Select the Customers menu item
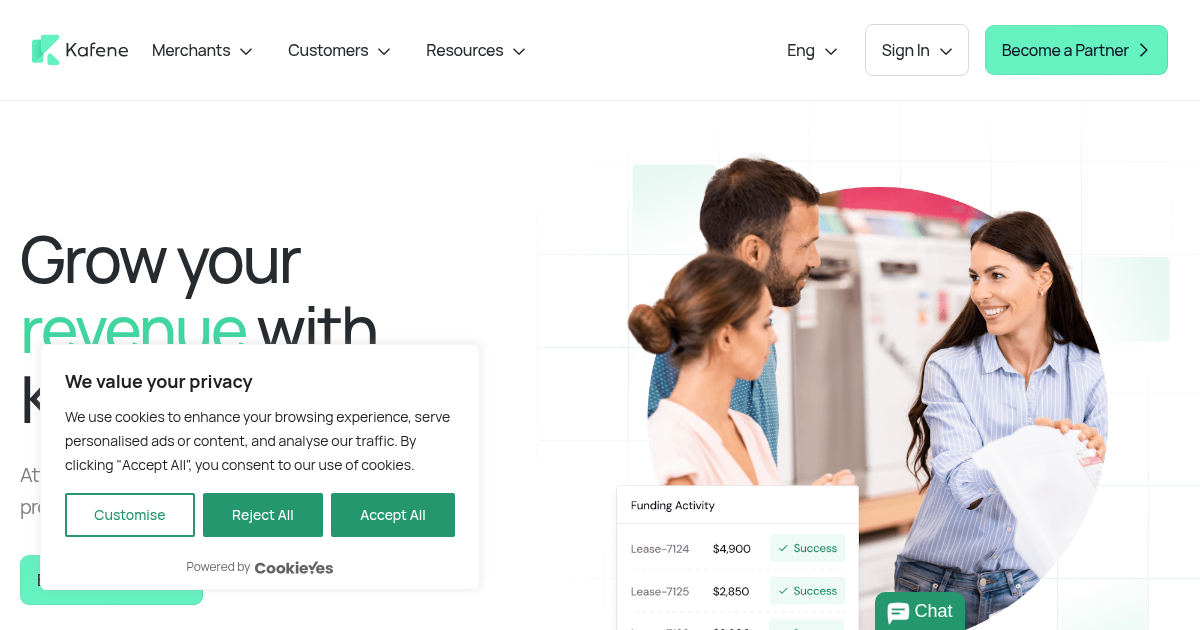 click(339, 50)
